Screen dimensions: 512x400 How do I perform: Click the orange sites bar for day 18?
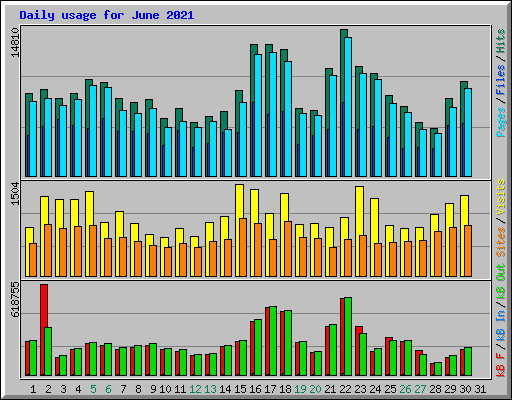288,249
